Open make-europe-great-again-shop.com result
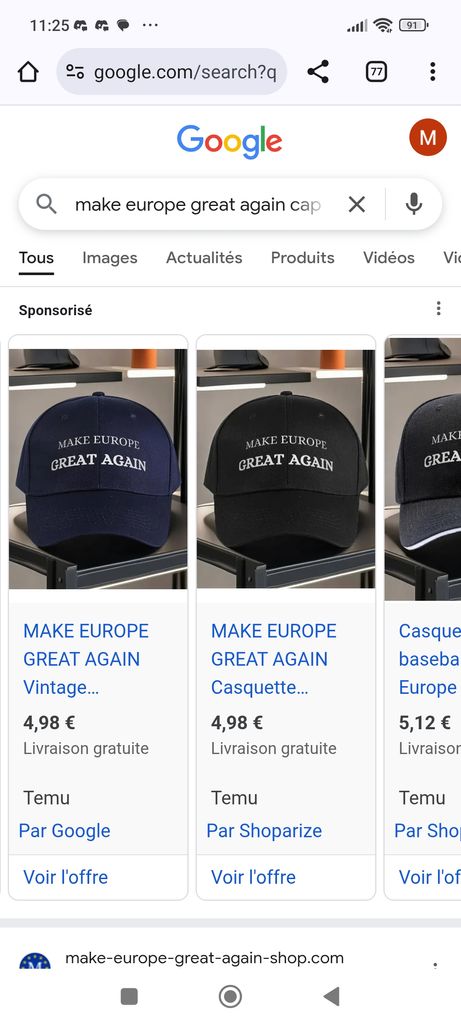 (x=204, y=958)
